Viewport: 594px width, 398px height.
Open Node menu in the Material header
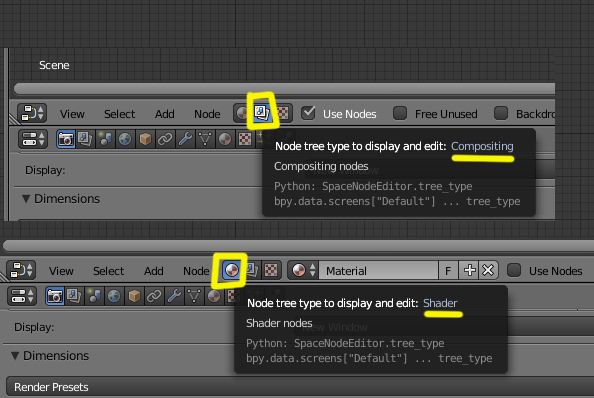tap(196, 271)
